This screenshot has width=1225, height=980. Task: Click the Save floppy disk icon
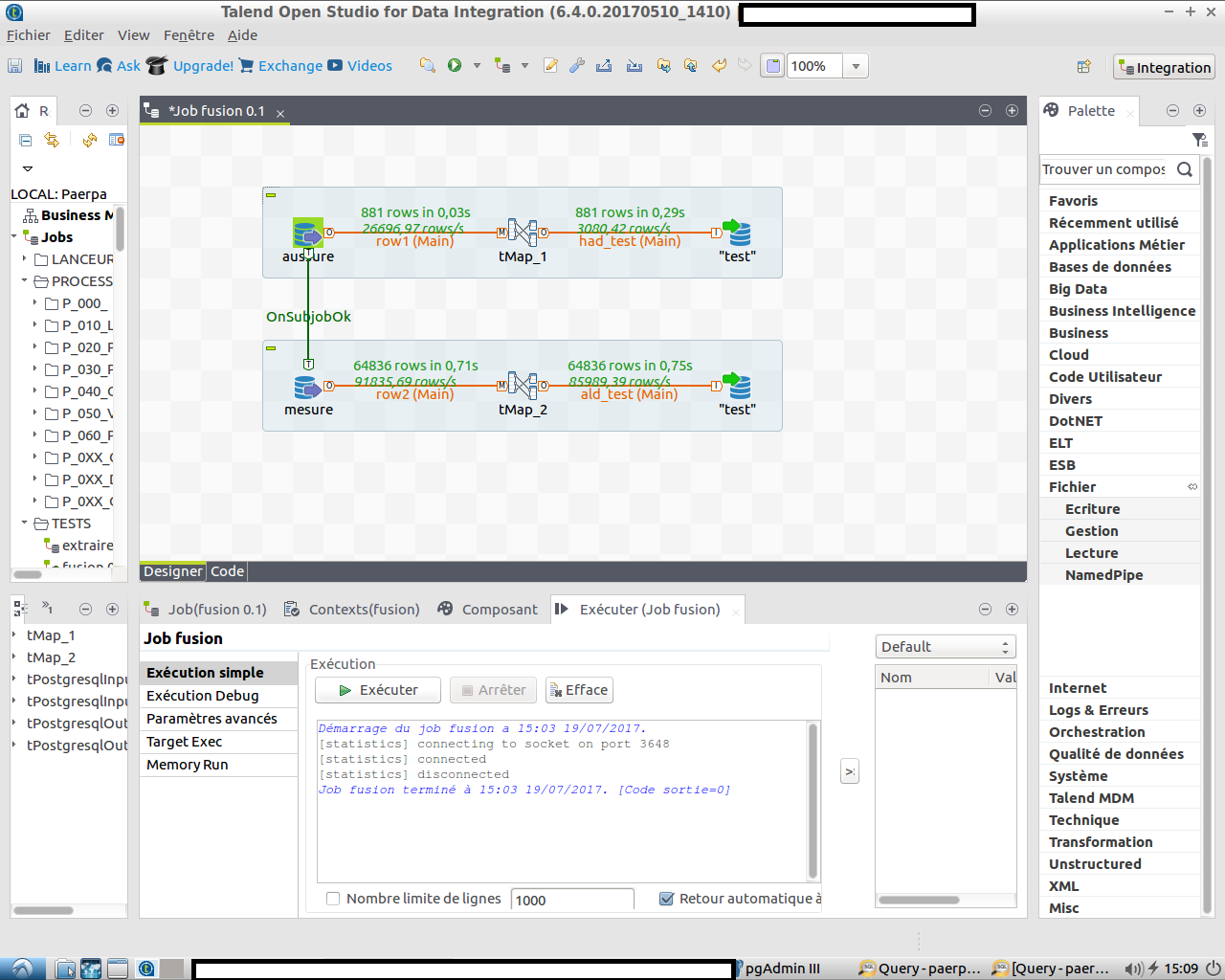click(14, 66)
